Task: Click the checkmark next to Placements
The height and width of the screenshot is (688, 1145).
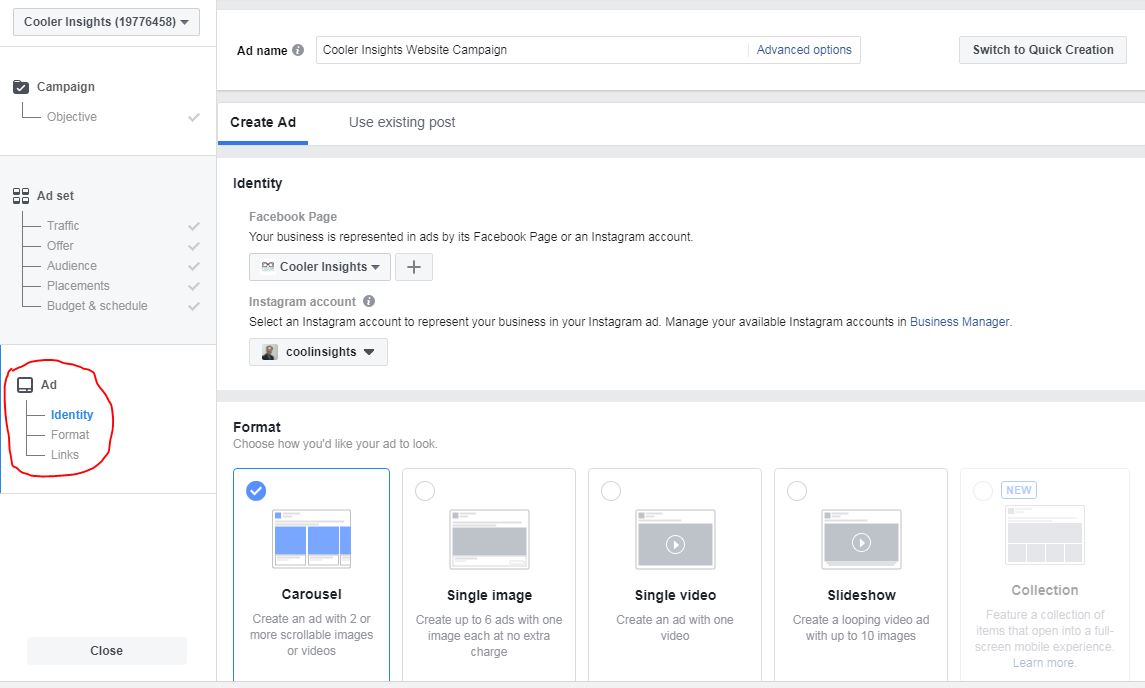Action: (194, 286)
